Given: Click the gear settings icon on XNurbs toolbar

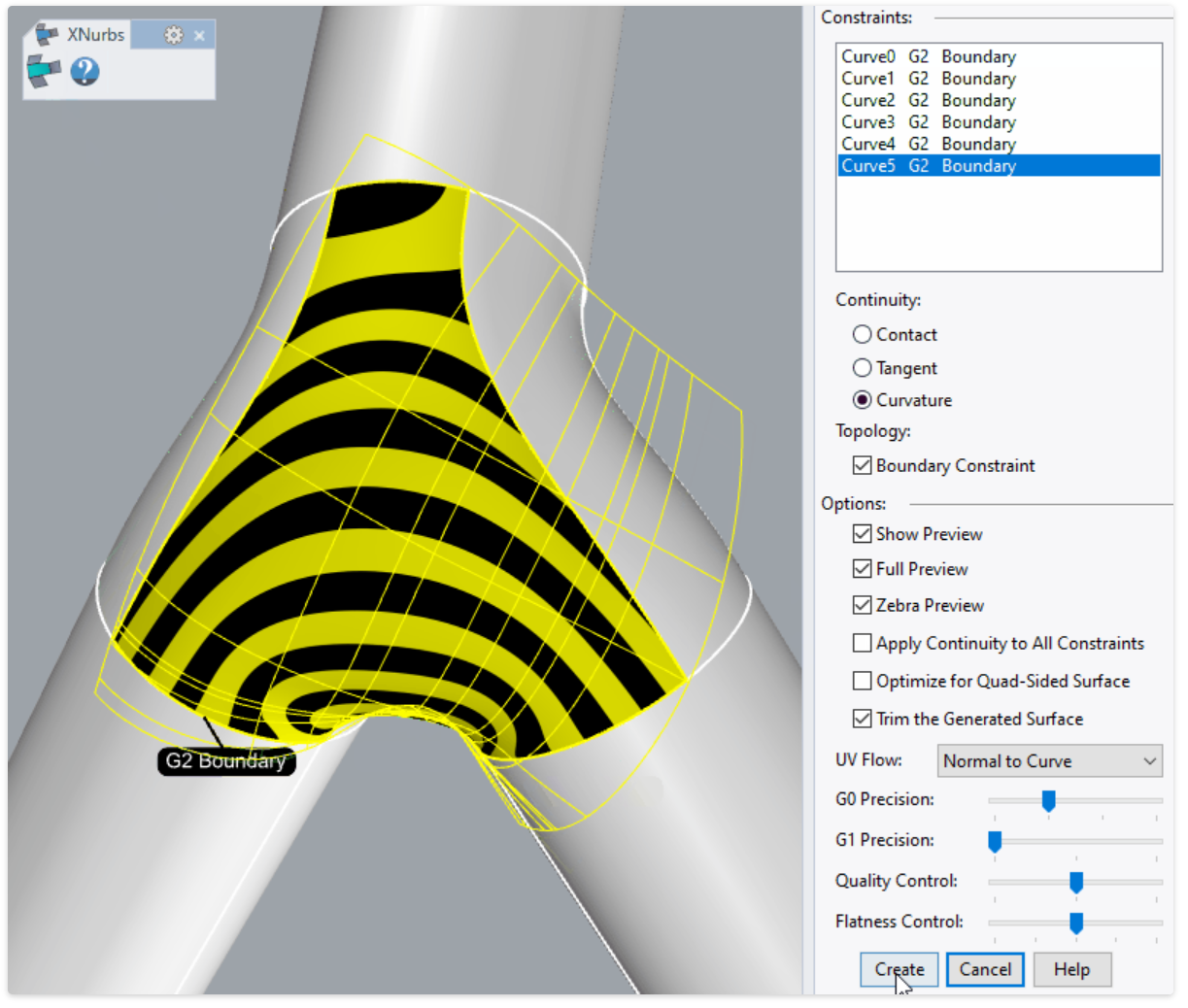Looking at the screenshot, I should pos(173,34).
